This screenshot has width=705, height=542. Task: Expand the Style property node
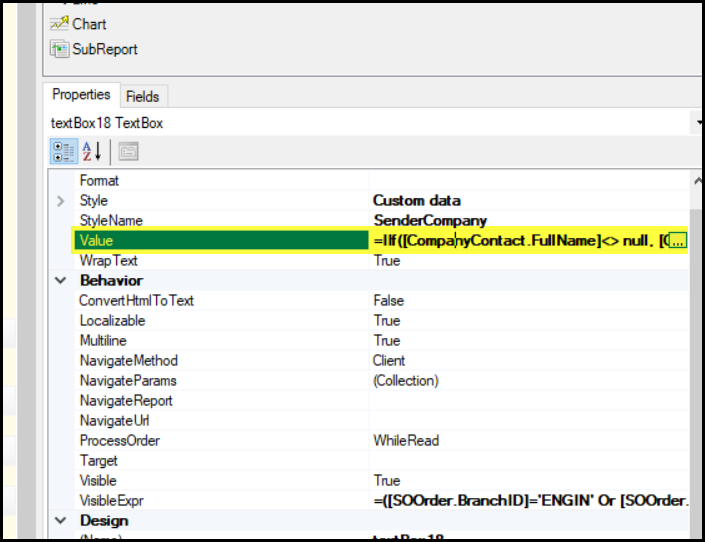coord(61,201)
